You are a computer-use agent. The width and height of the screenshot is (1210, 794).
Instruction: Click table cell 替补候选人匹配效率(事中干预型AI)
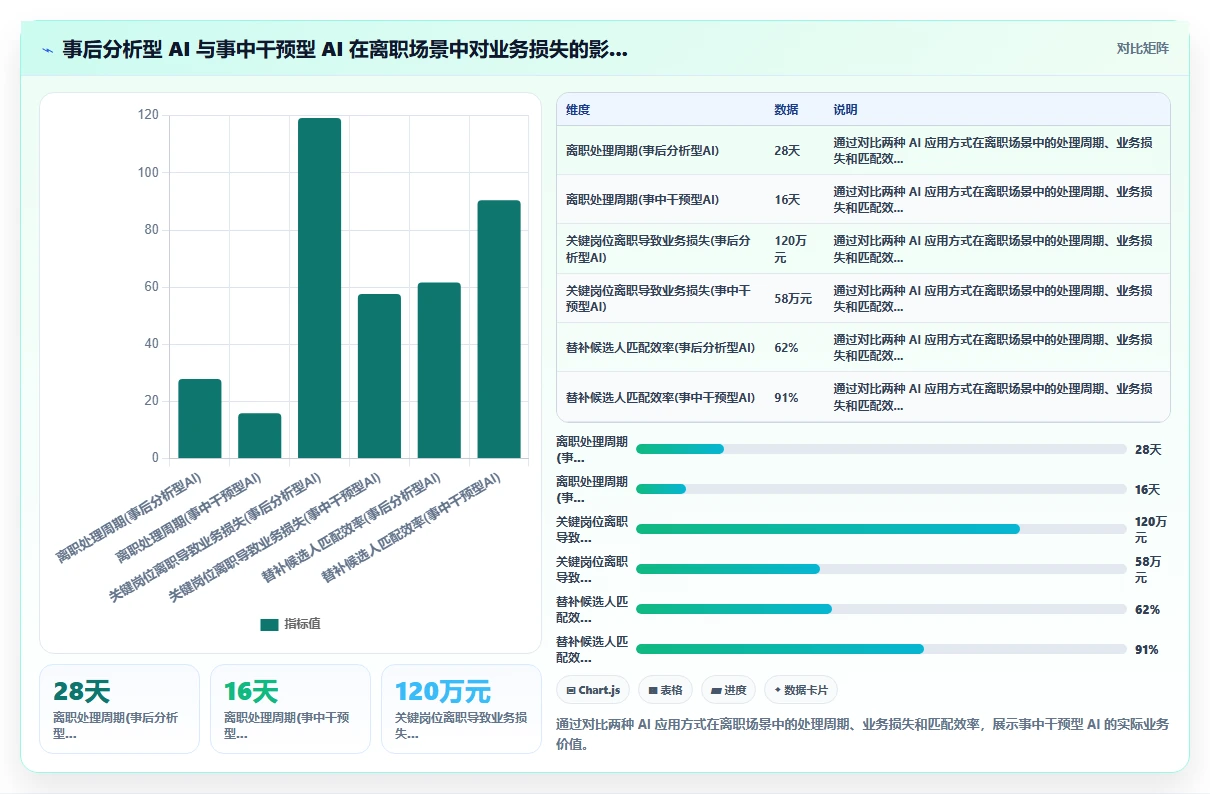pos(661,397)
